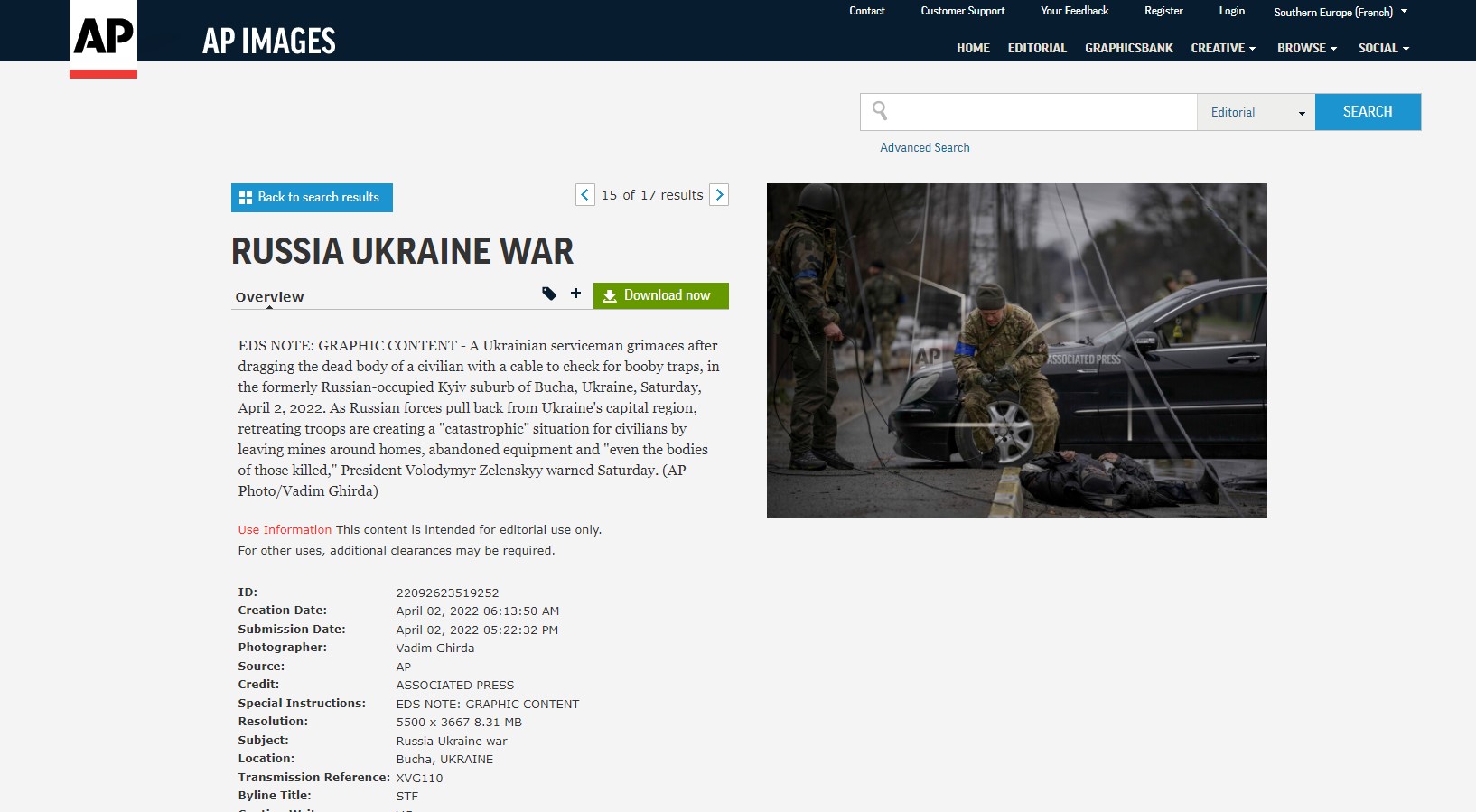Go to next search result arrow

pos(719,195)
